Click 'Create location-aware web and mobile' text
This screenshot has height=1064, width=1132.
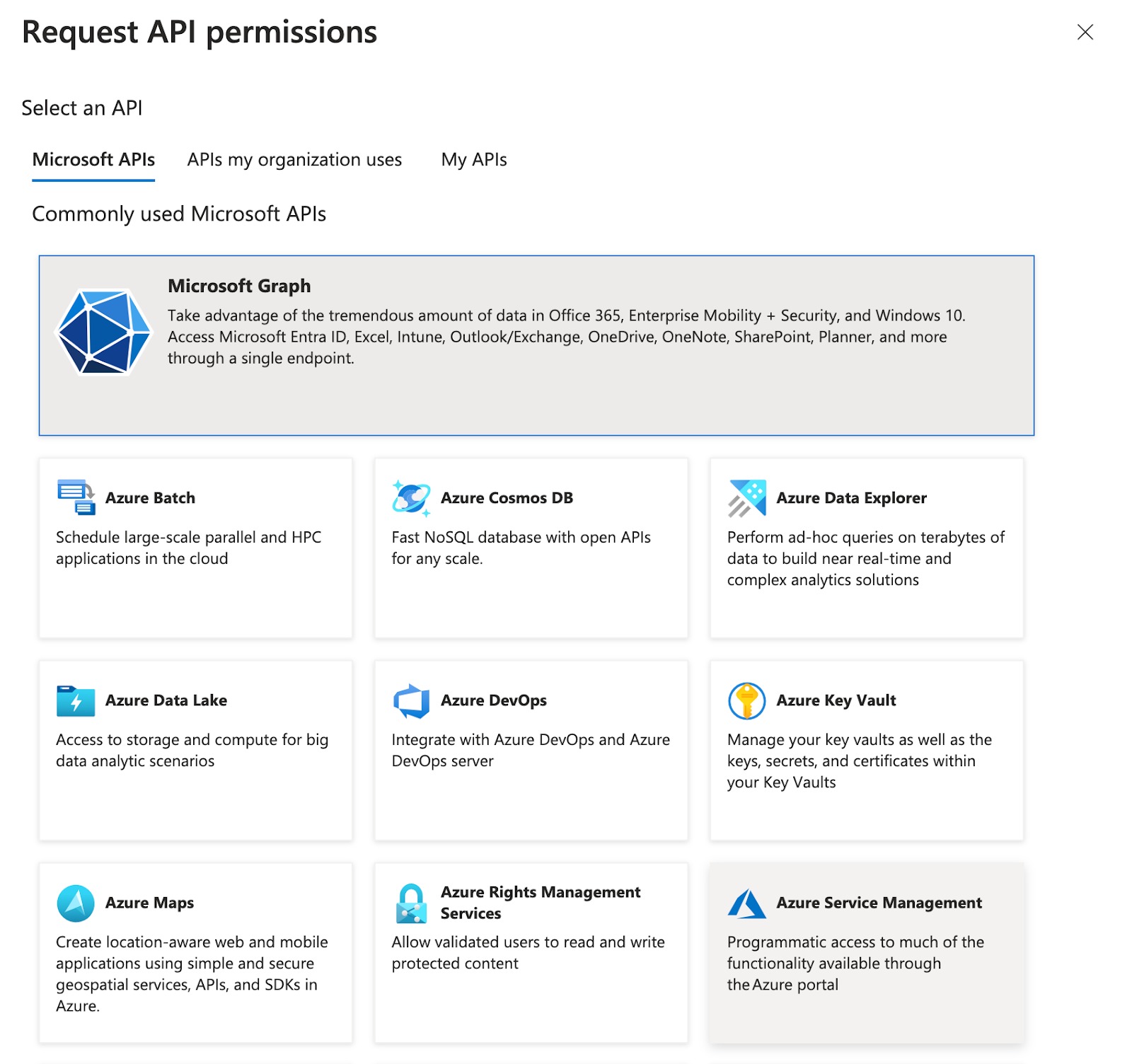192,973
